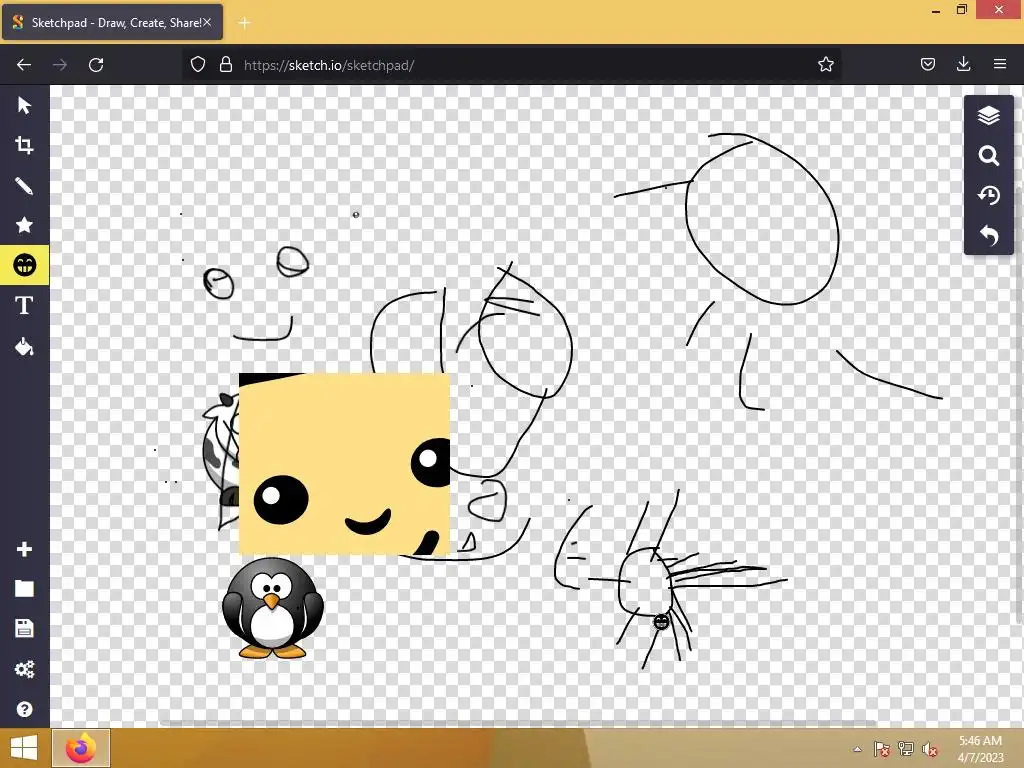Open the Layers panel icon
Viewport: 1024px width, 768px height.
[989, 116]
